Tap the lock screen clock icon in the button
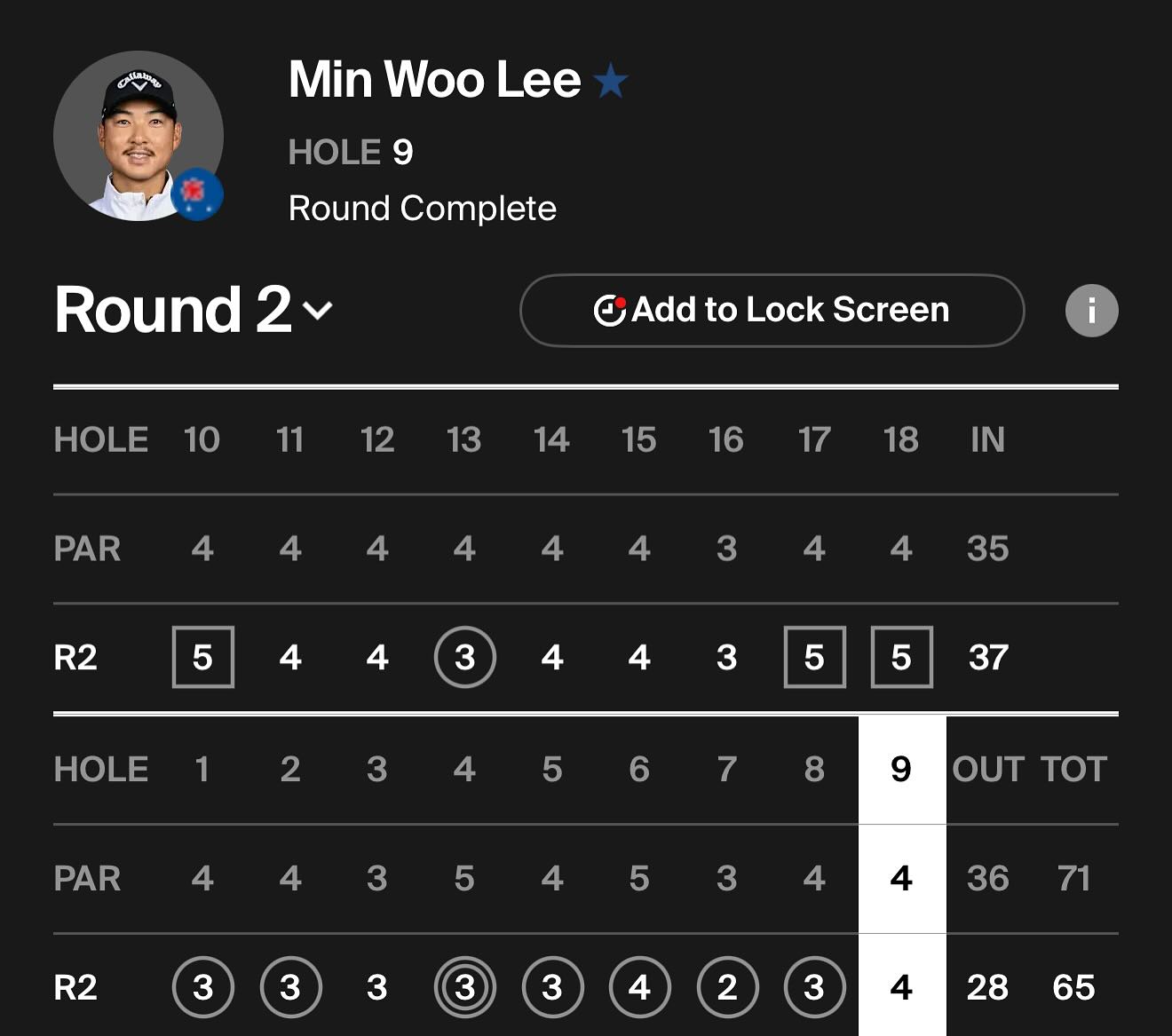Screen dimensions: 1172x1036 click(x=609, y=311)
